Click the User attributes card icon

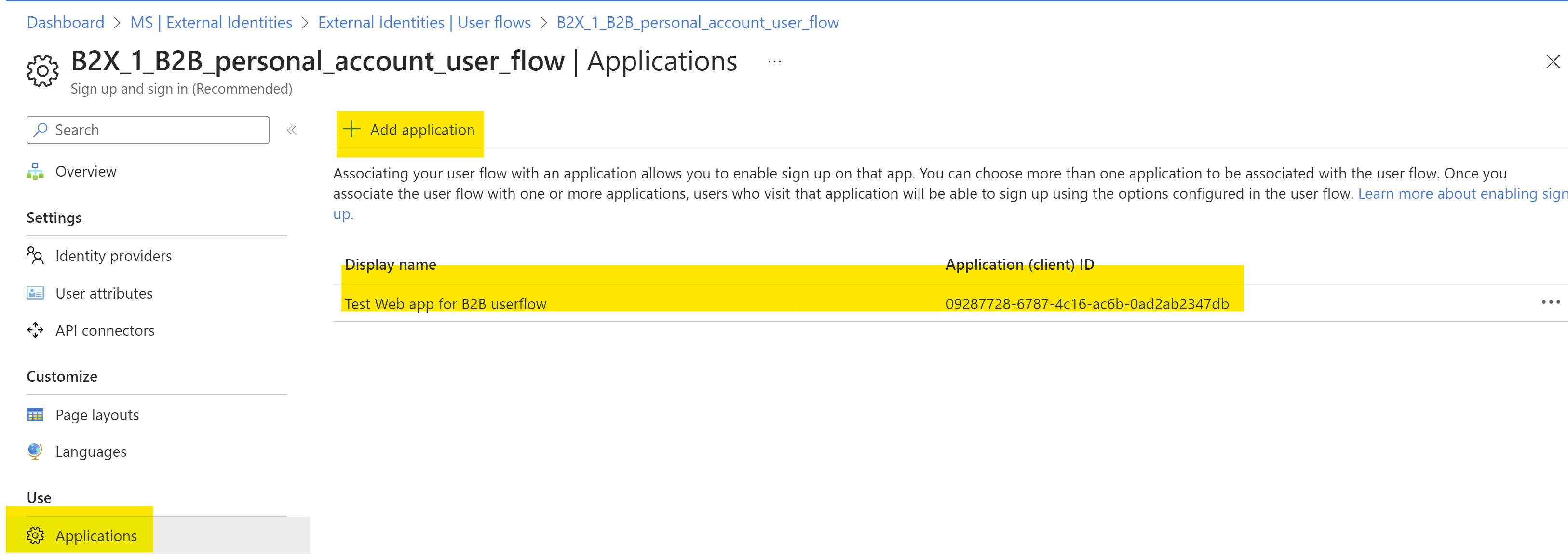(35, 293)
